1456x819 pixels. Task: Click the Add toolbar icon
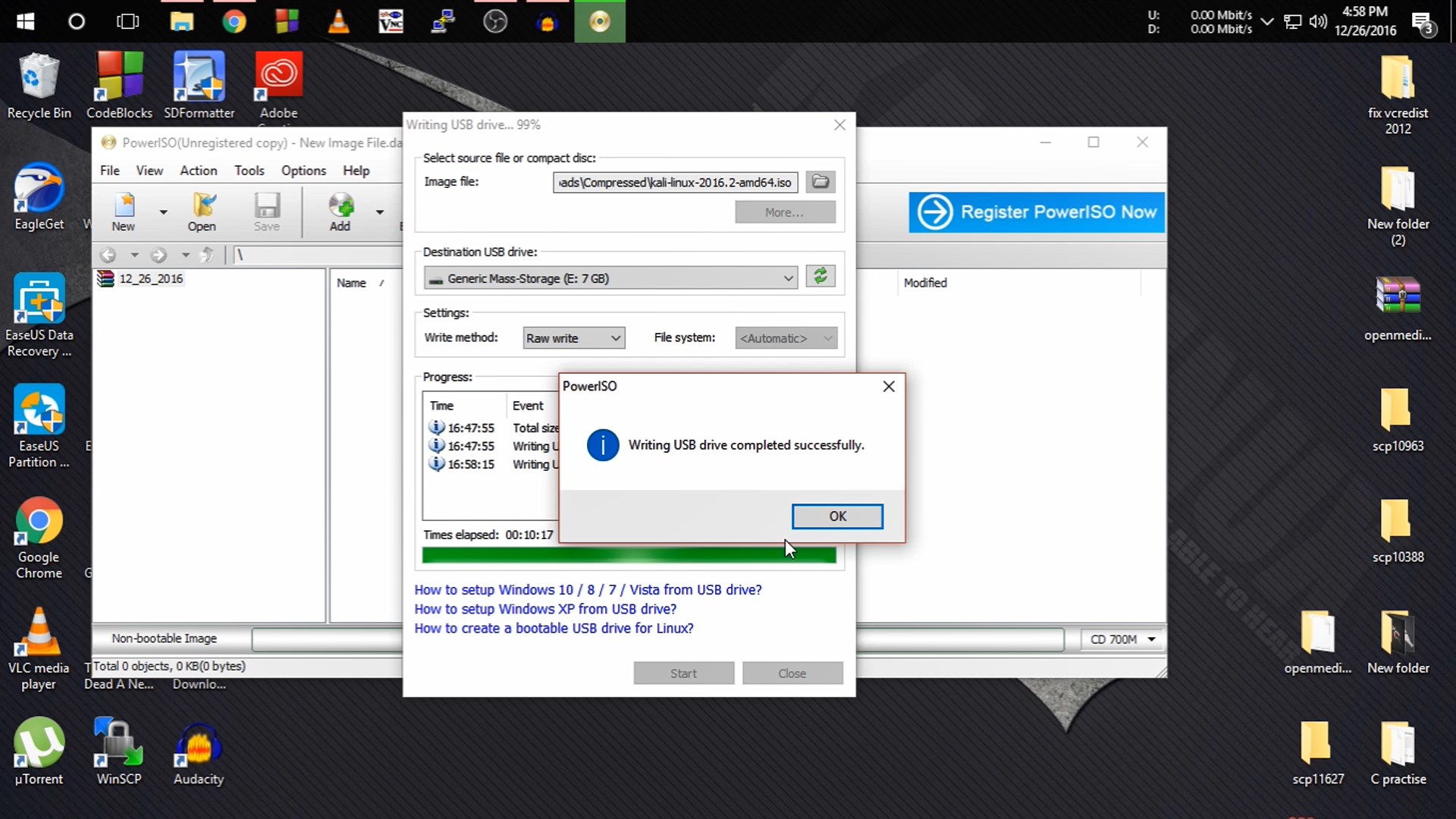click(340, 212)
